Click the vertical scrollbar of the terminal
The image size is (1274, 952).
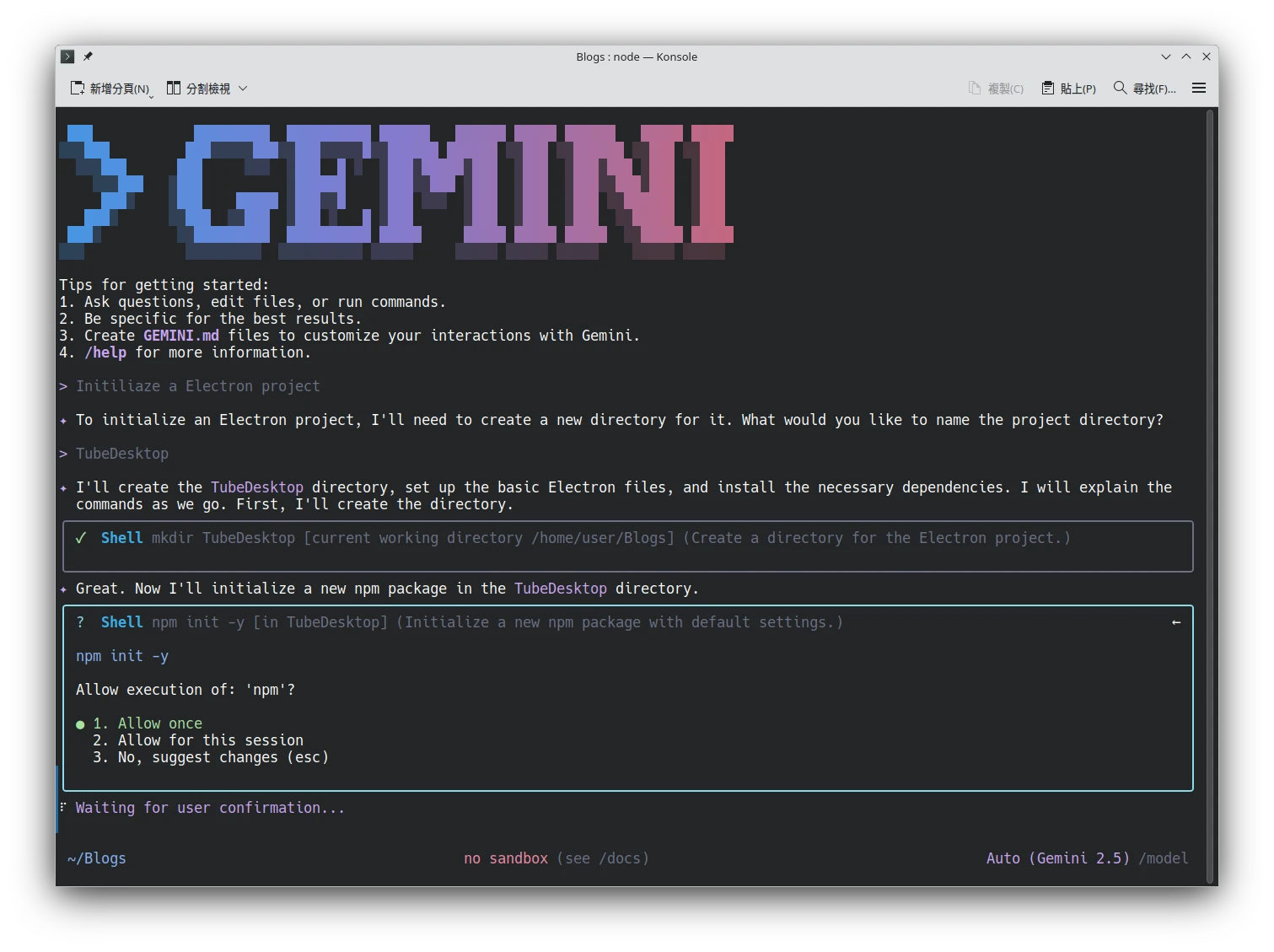pos(1210,489)
